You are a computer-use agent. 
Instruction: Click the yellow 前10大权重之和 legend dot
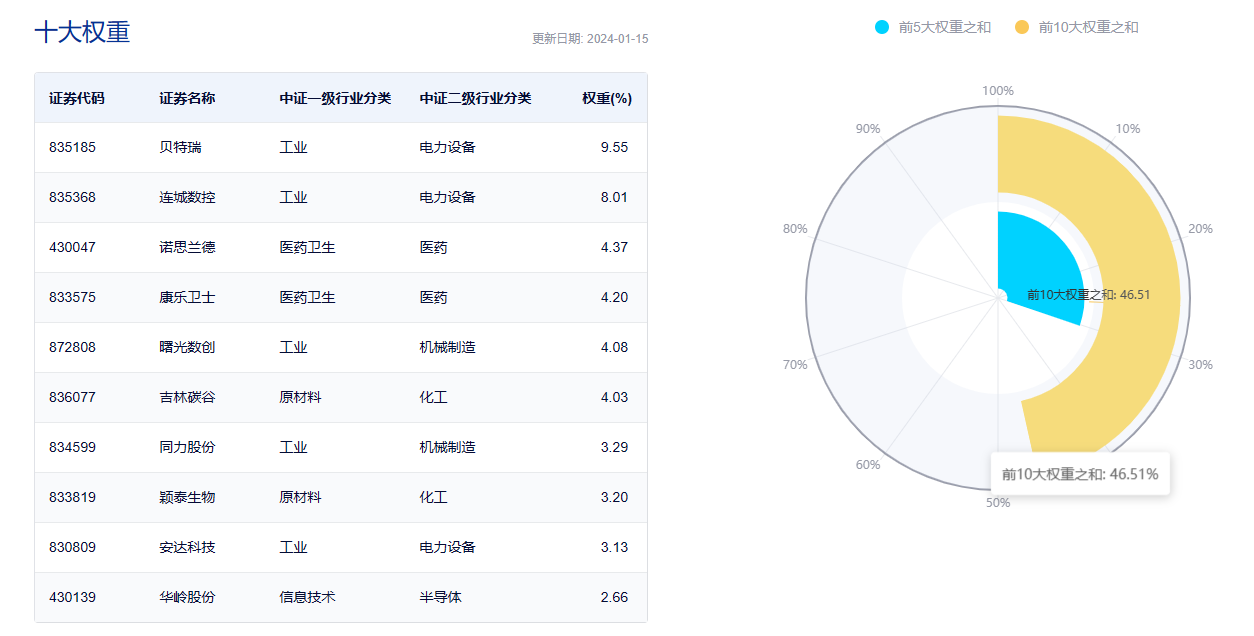pos(1022,27)
